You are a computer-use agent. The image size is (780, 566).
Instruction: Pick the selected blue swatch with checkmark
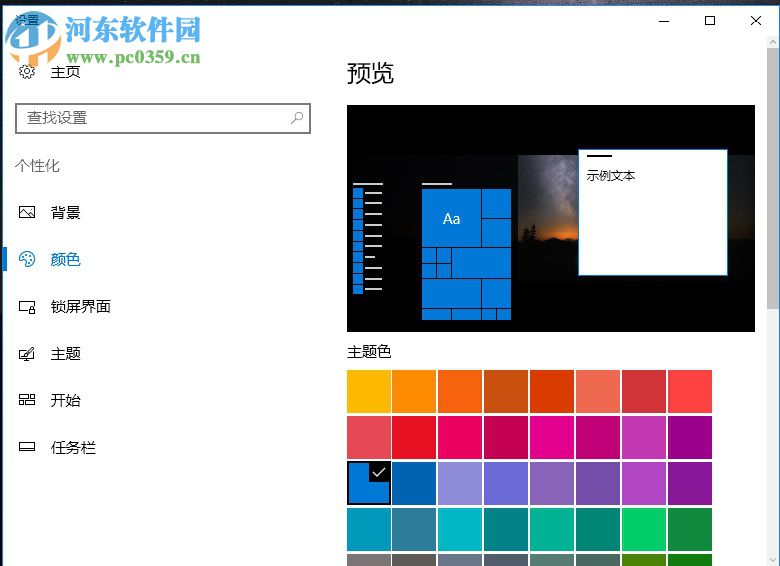coord(369,483)
